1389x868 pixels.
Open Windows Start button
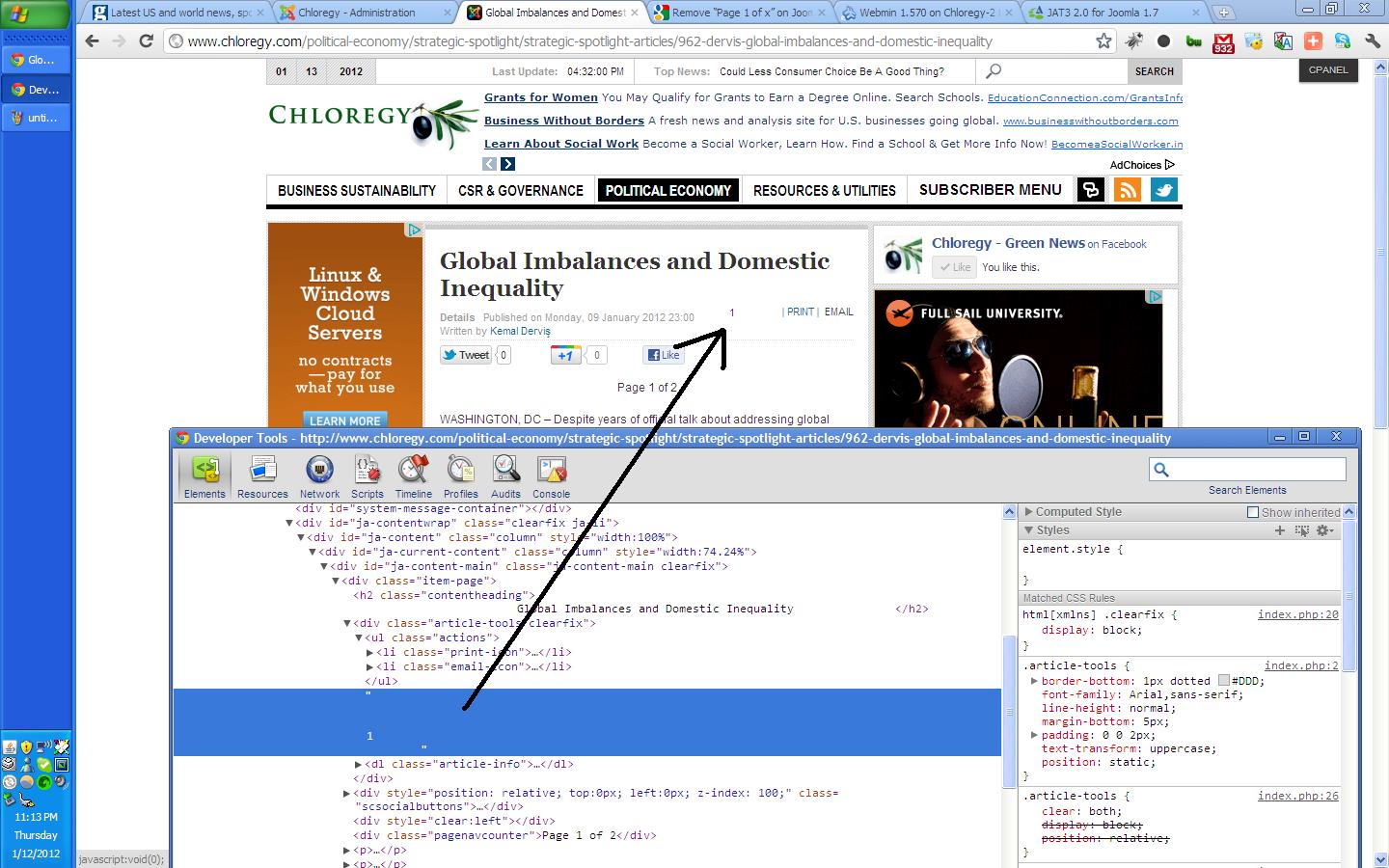pos(35,14)
